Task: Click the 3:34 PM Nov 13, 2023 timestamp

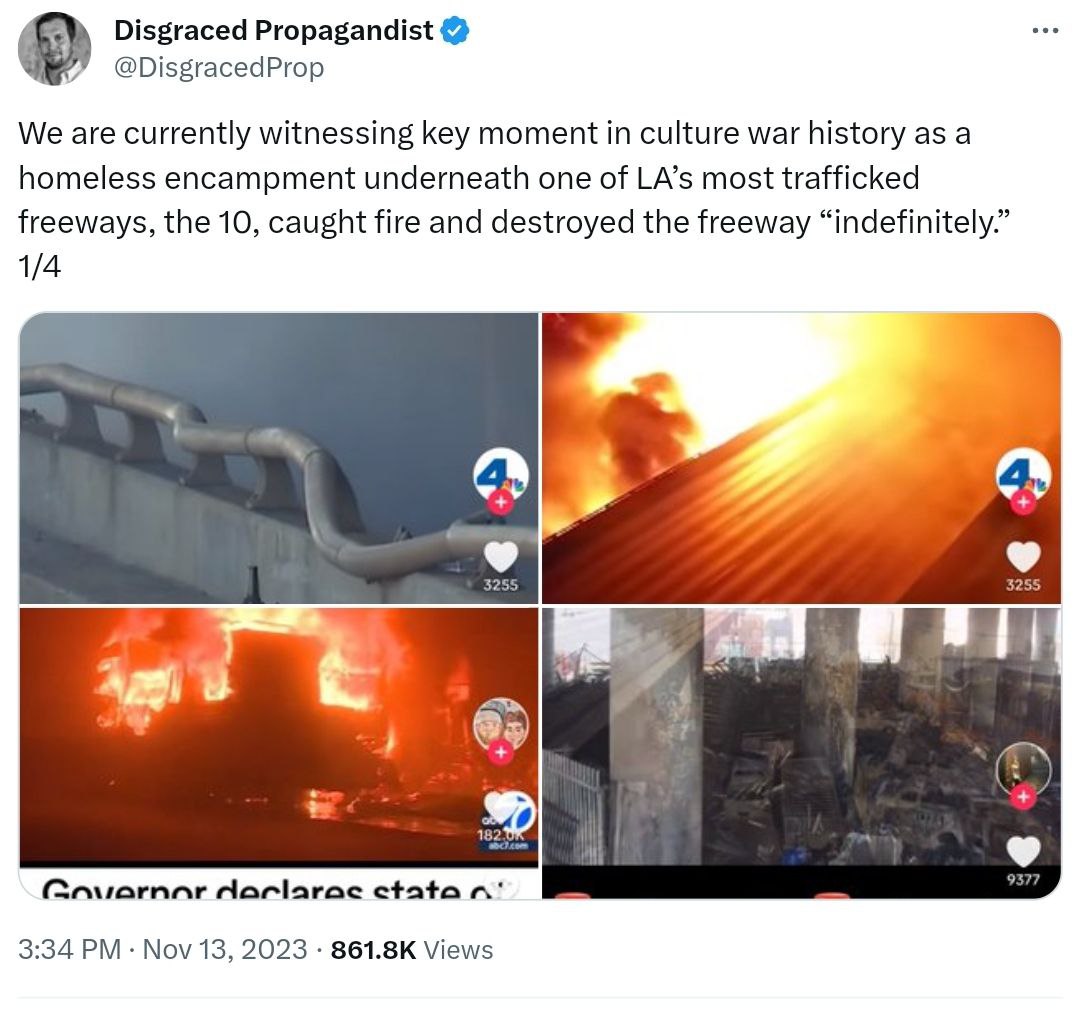Action: [x=163, y=950]
